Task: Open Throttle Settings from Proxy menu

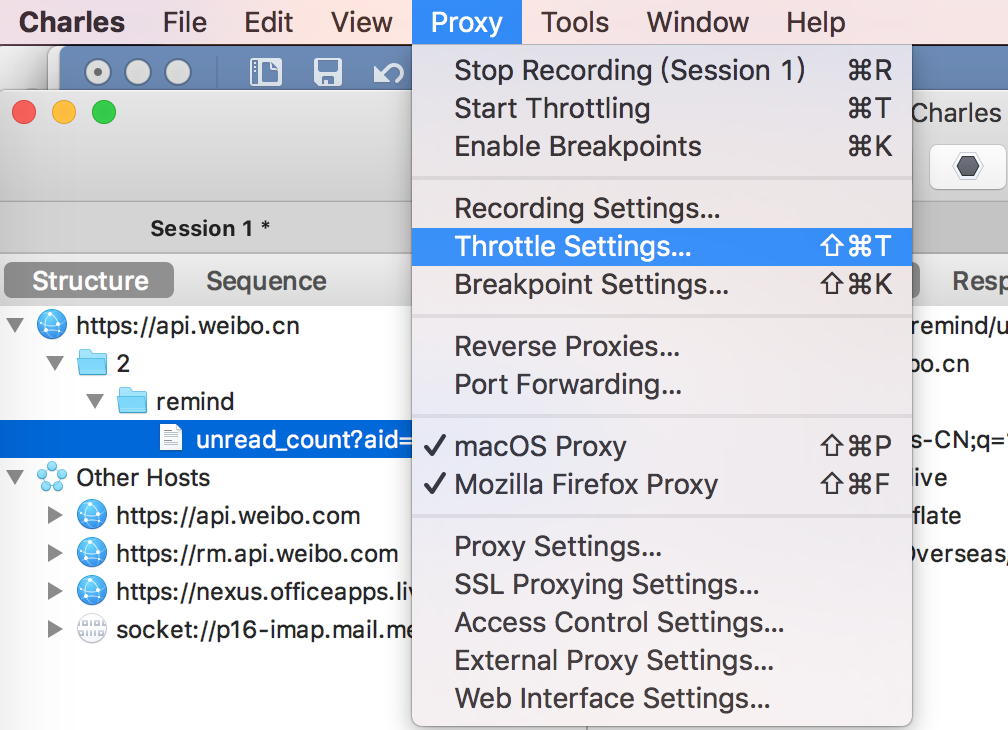Action: [572, 246]
